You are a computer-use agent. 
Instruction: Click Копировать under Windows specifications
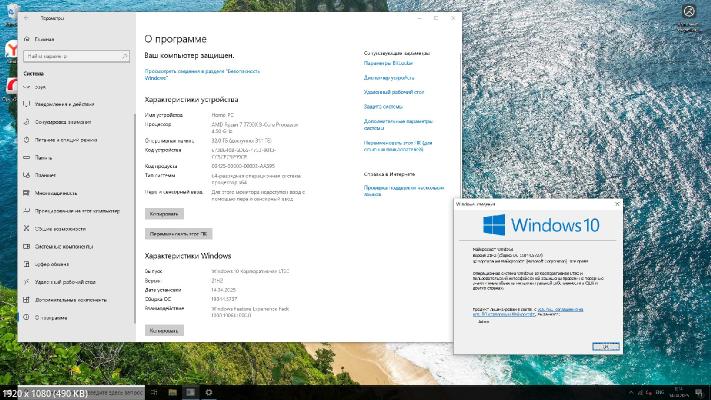point(164,331)
